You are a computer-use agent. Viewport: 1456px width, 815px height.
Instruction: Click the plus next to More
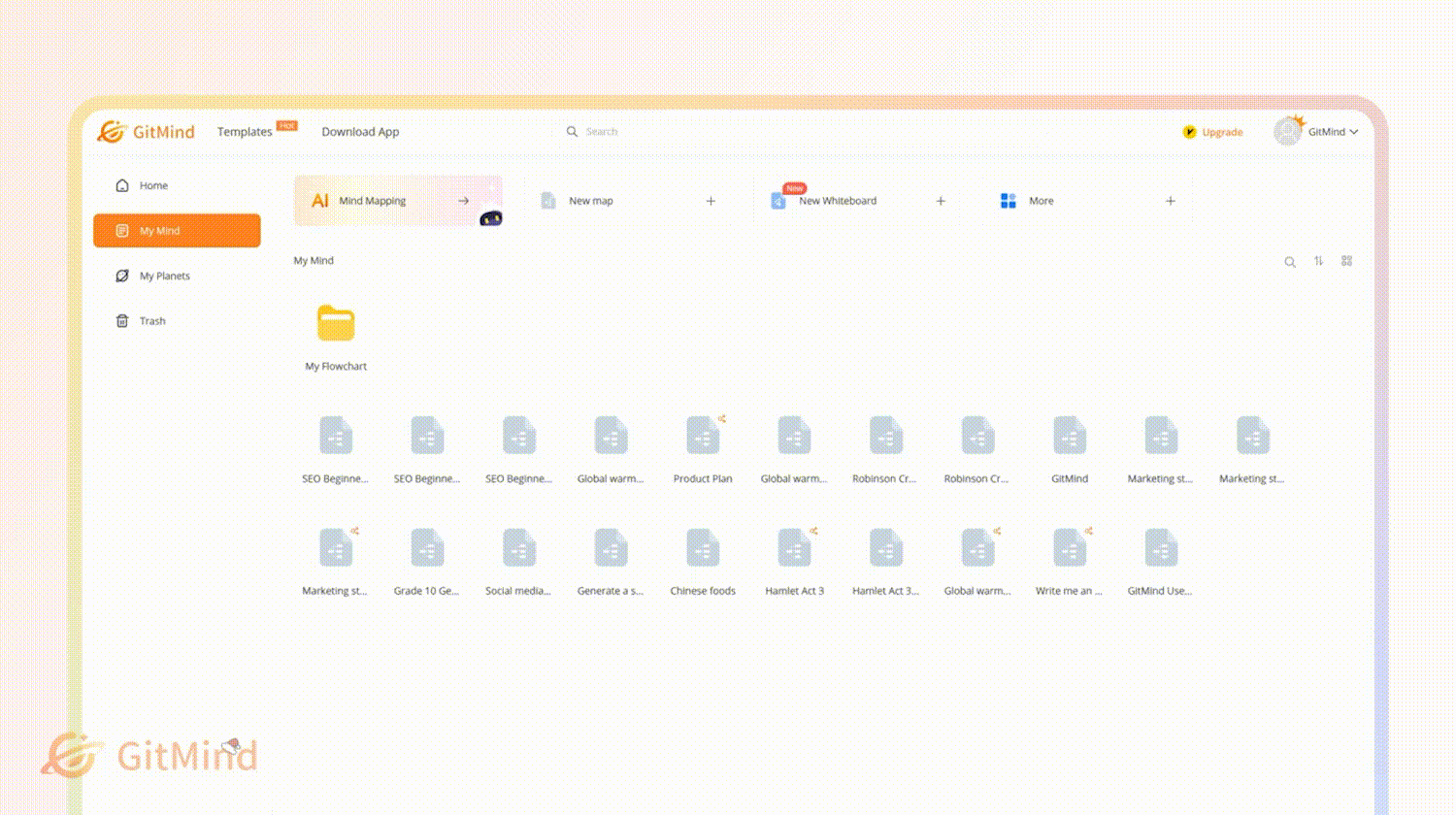tap(1171, 201)
